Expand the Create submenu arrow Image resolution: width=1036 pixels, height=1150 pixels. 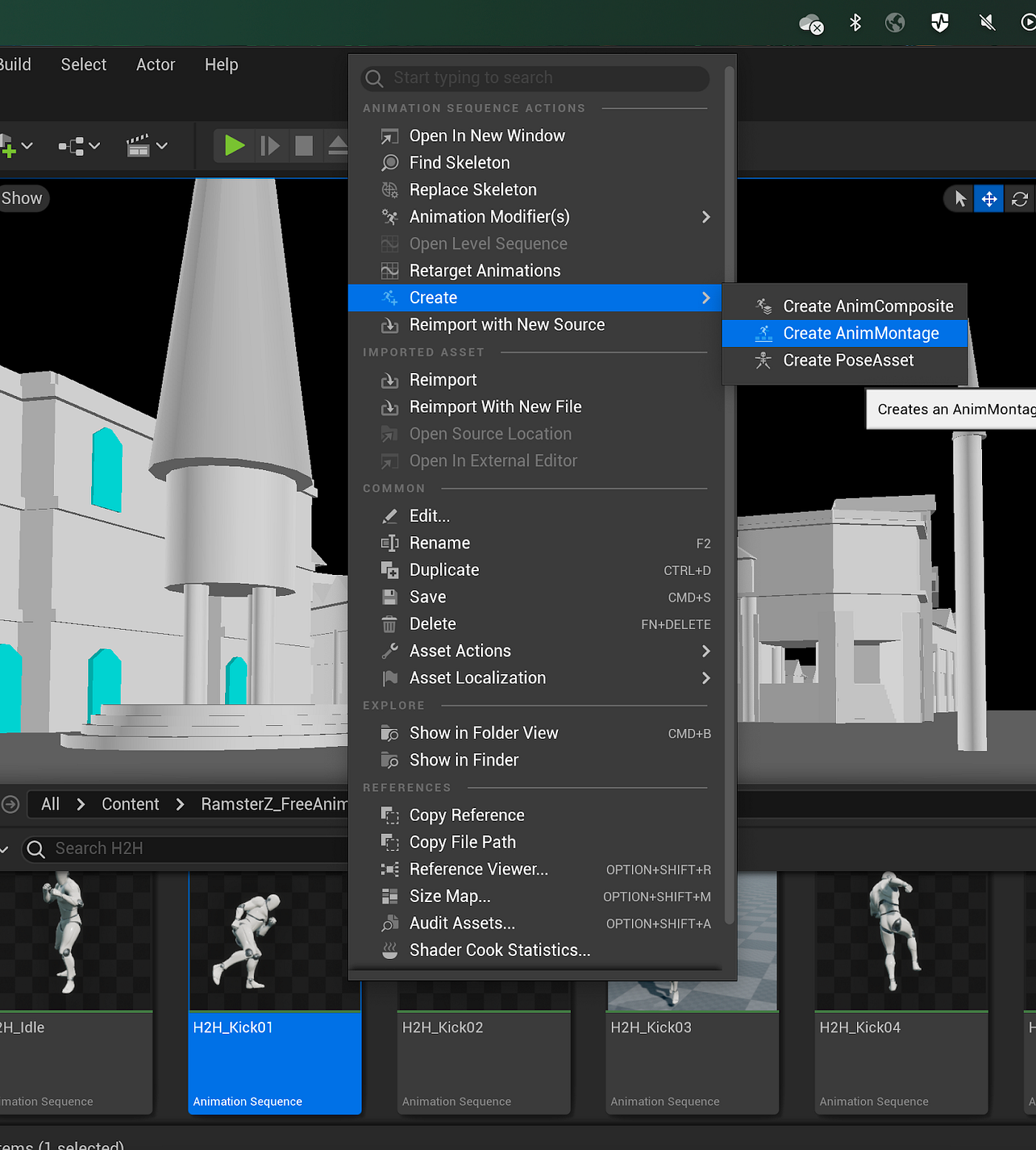(x=706, y=297)
